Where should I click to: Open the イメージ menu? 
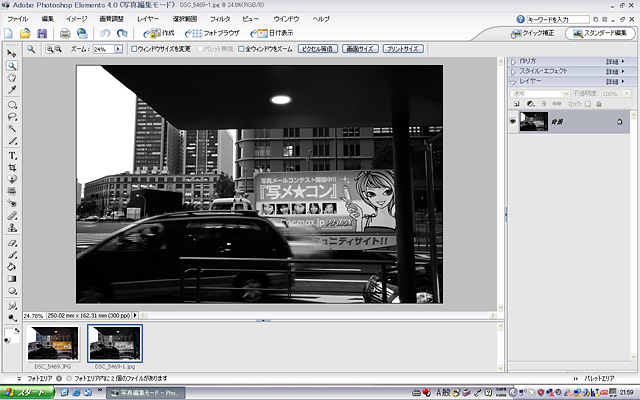(x=77, y=19)
